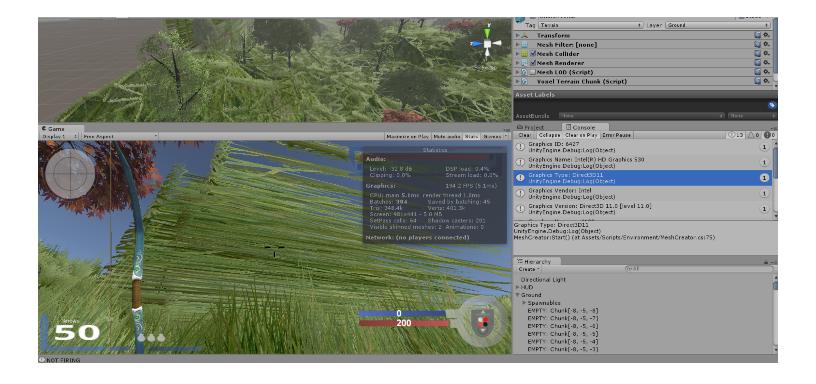This screenshot has height=384, width=816.
Task: Open the Gizmos dropdown in Game view
Action: (495, 136)
